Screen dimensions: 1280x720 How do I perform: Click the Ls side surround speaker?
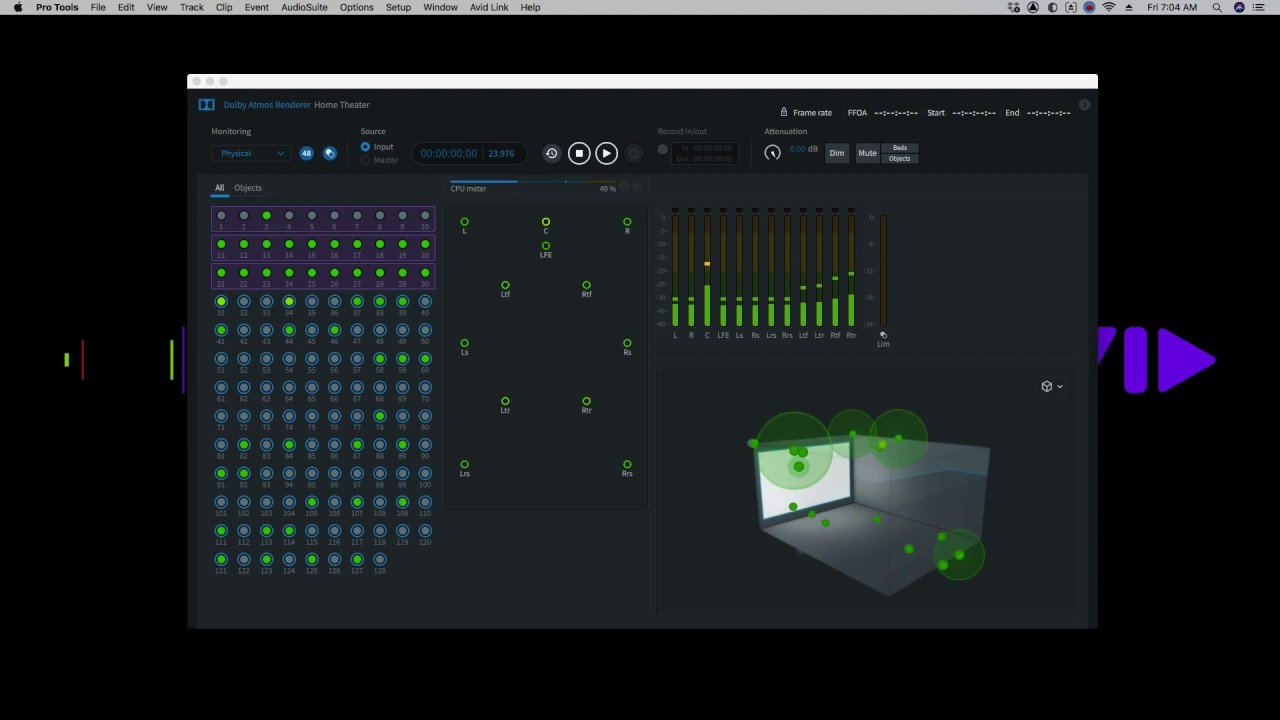(x=464, y=343)
